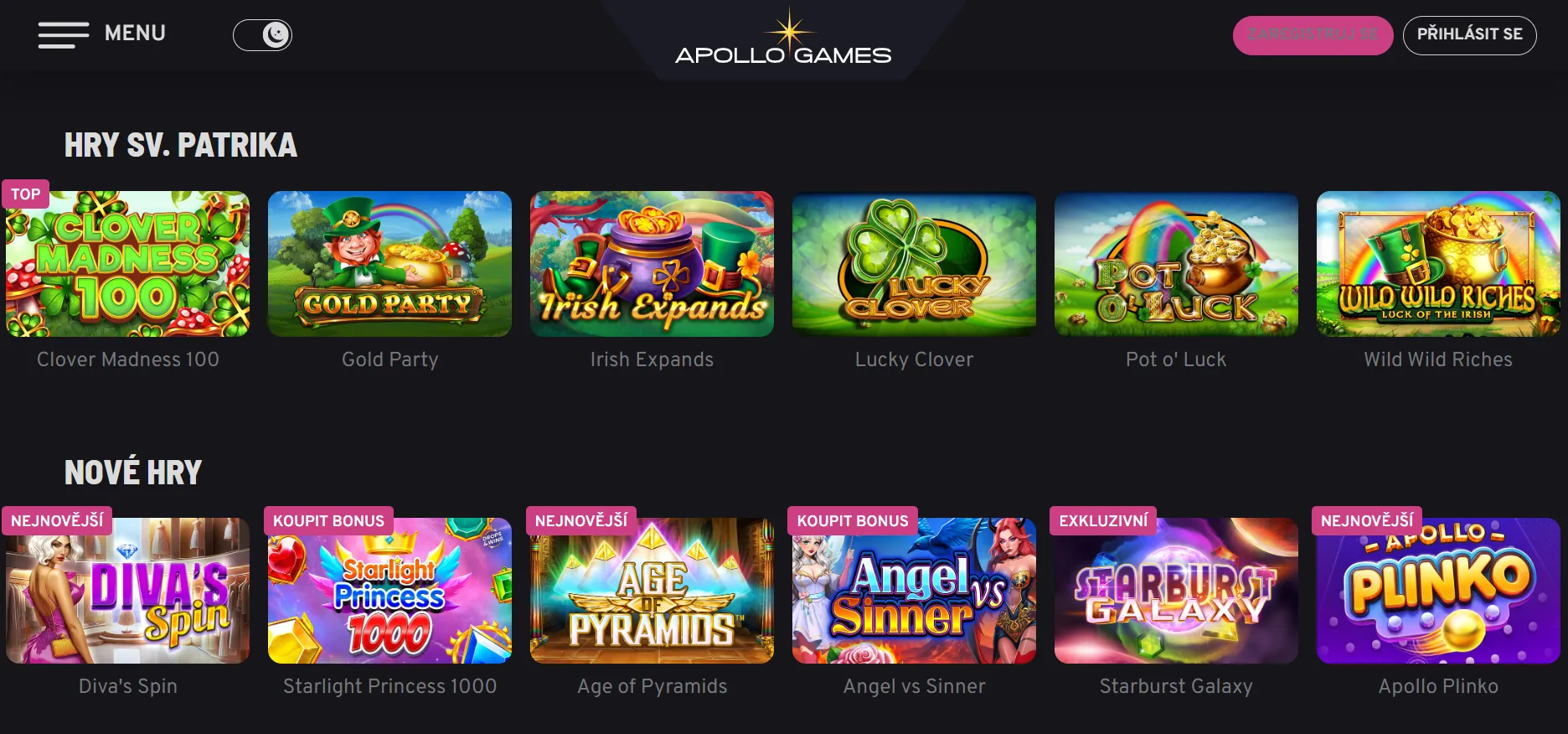
Task: Click the Přihlásit se button
Action: 1469,35
